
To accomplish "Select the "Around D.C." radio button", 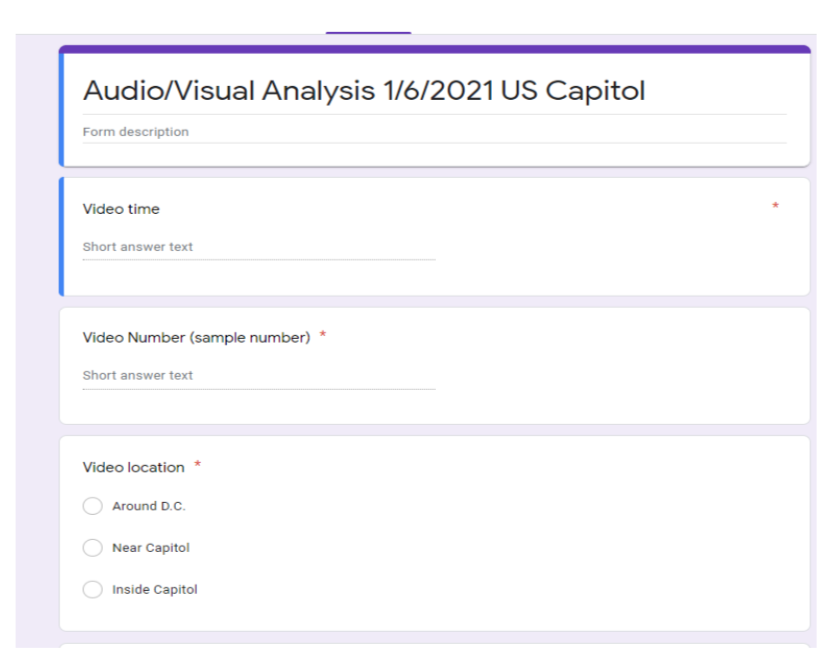I will coord(94,506).
